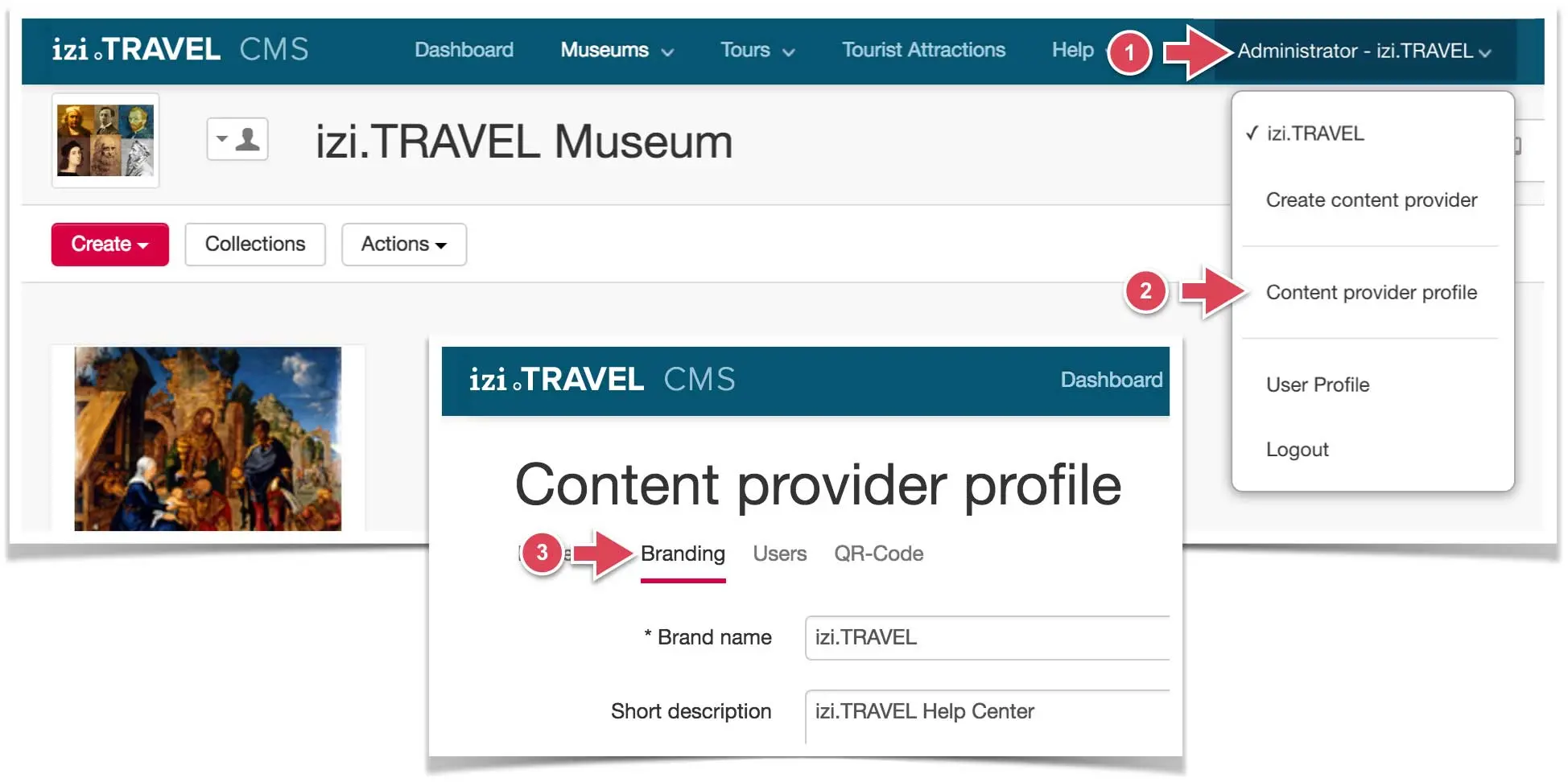The image size is (1568, 782).
Task: Switch to the Users tab
Action: 779,554
